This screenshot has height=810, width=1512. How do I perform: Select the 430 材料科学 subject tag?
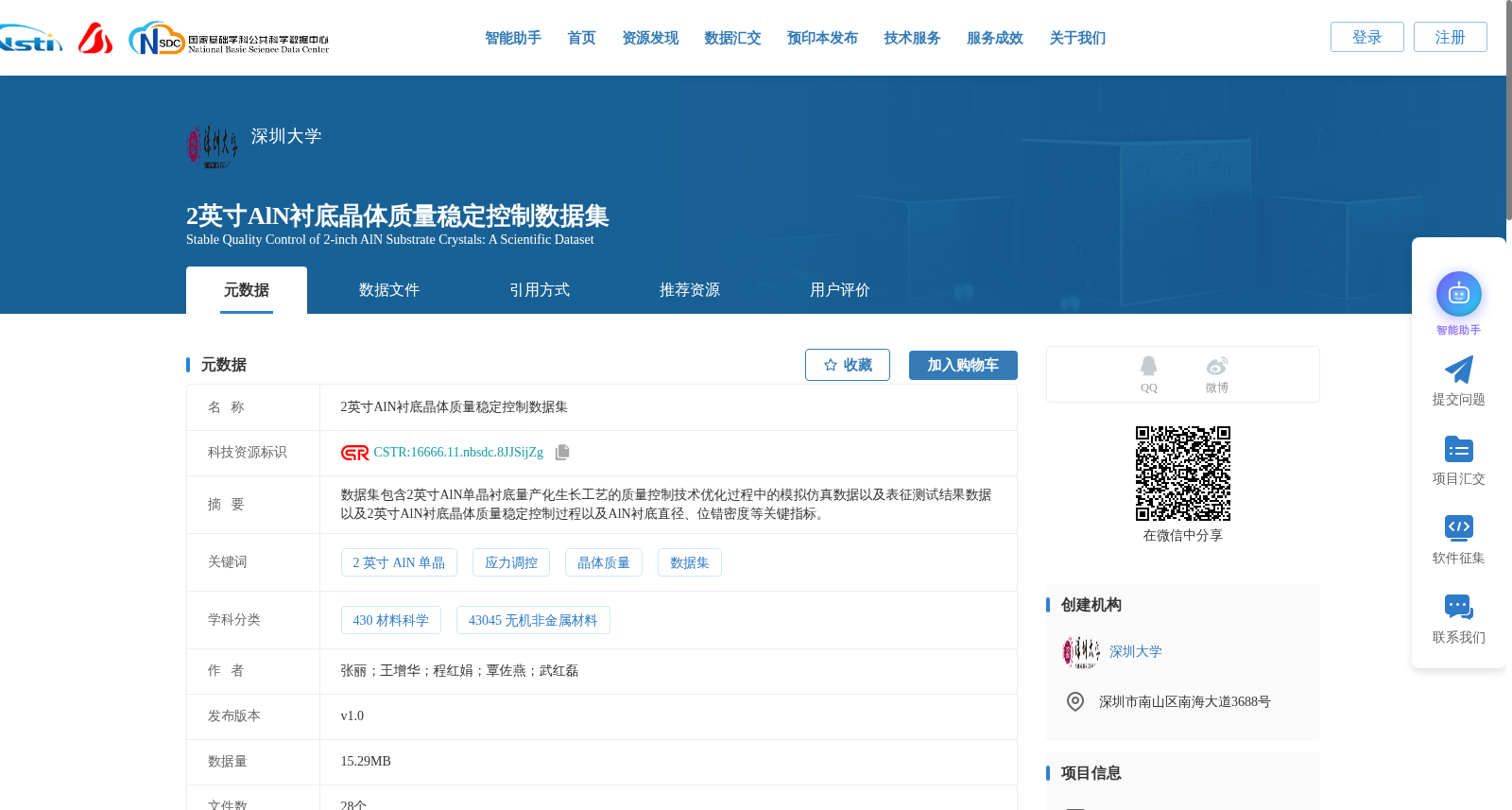(391, 620)
